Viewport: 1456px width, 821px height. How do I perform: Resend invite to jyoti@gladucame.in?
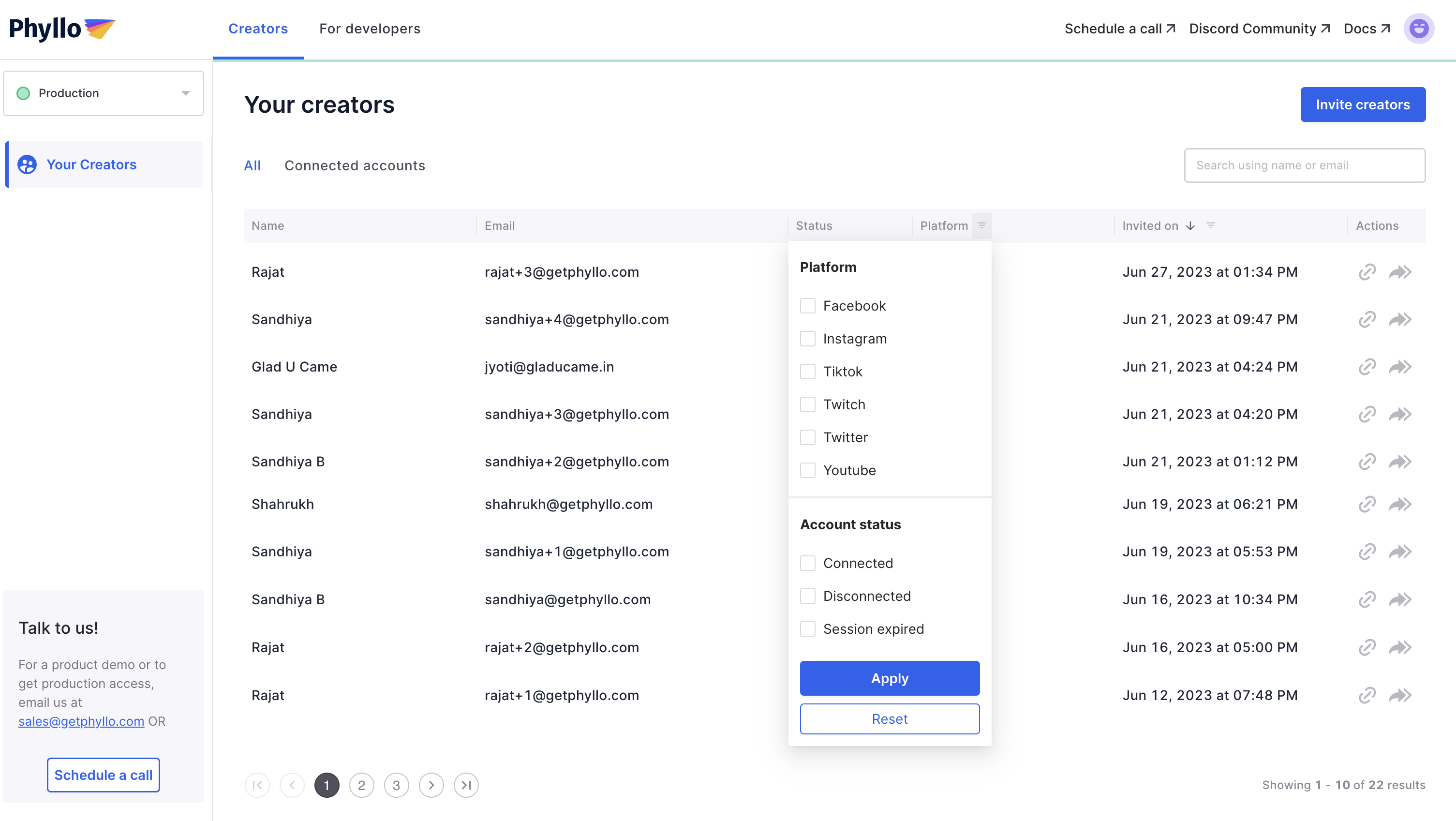tap(1399, 367)
